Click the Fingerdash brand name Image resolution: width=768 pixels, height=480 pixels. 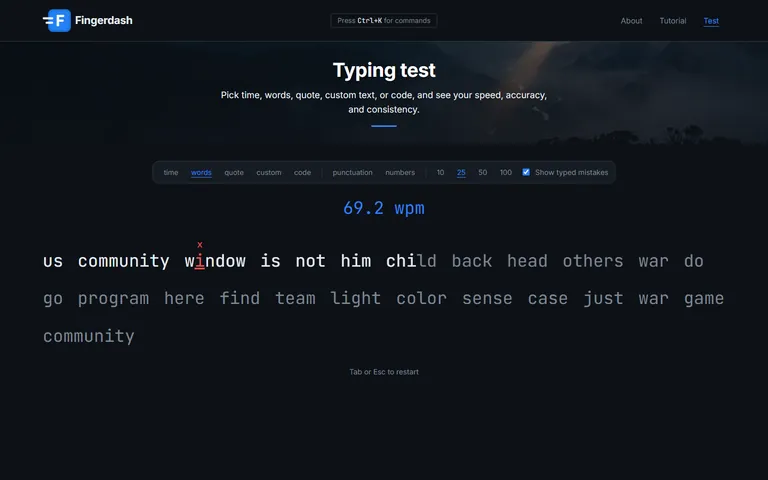(104, 21)
